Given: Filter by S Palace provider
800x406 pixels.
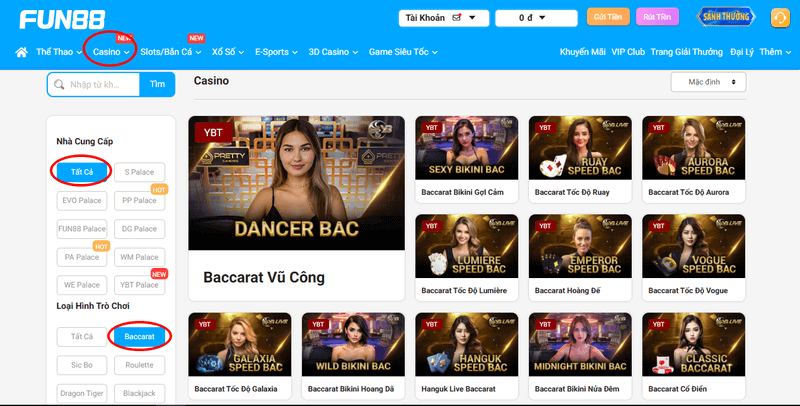Looking at the screenshot, I should tap(139, 172).
